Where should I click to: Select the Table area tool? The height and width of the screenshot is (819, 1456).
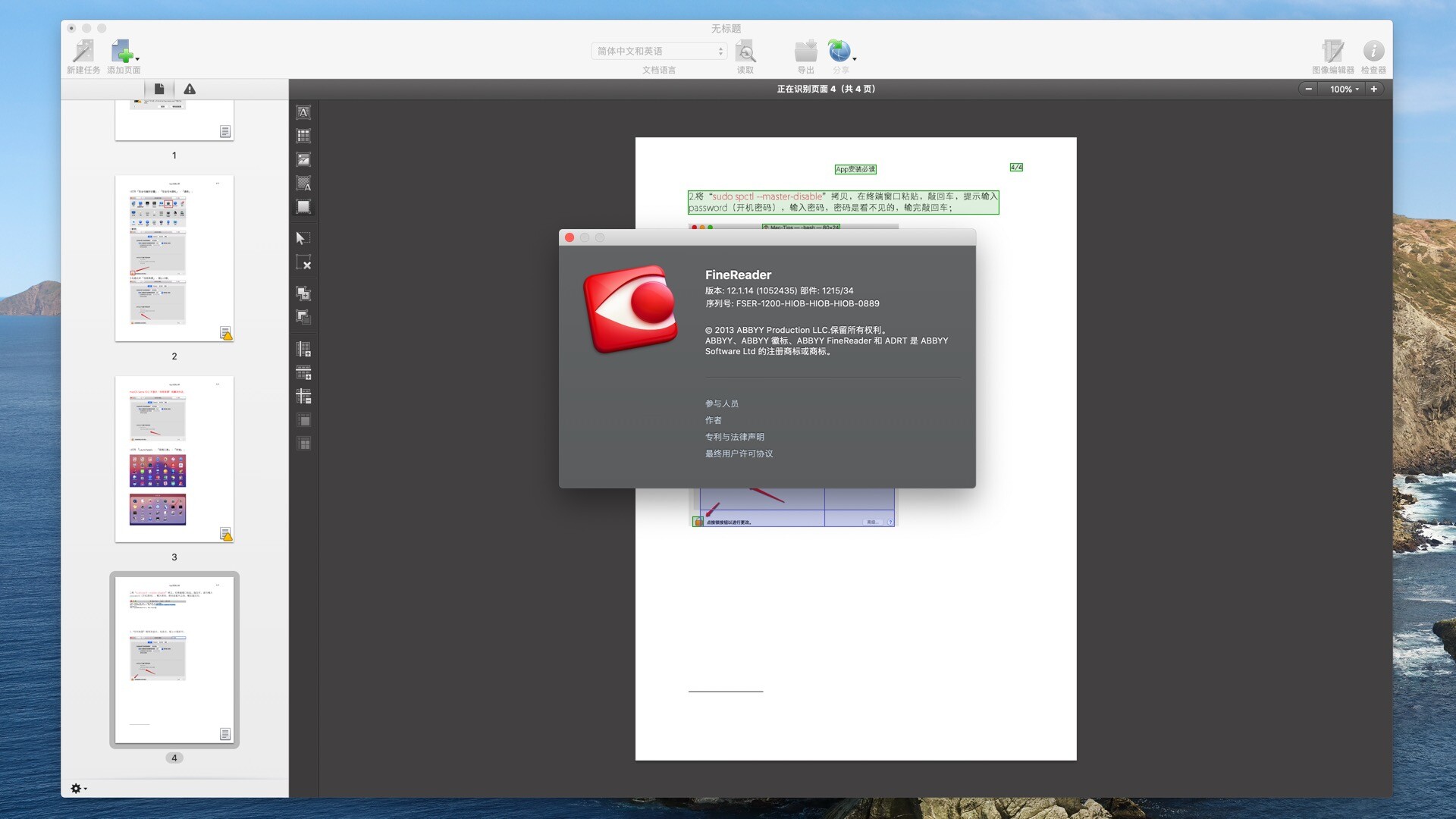point(303,136)
